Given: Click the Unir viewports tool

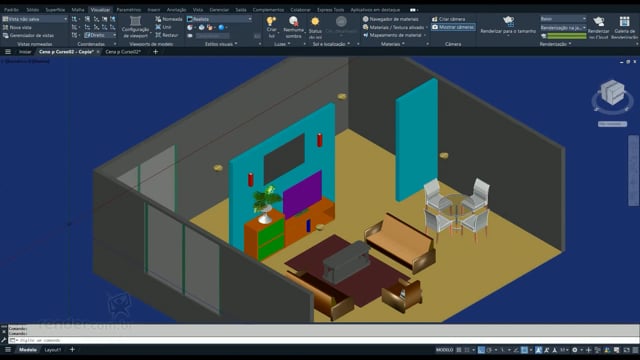Looking at the screenshot, I should (163, 27).
